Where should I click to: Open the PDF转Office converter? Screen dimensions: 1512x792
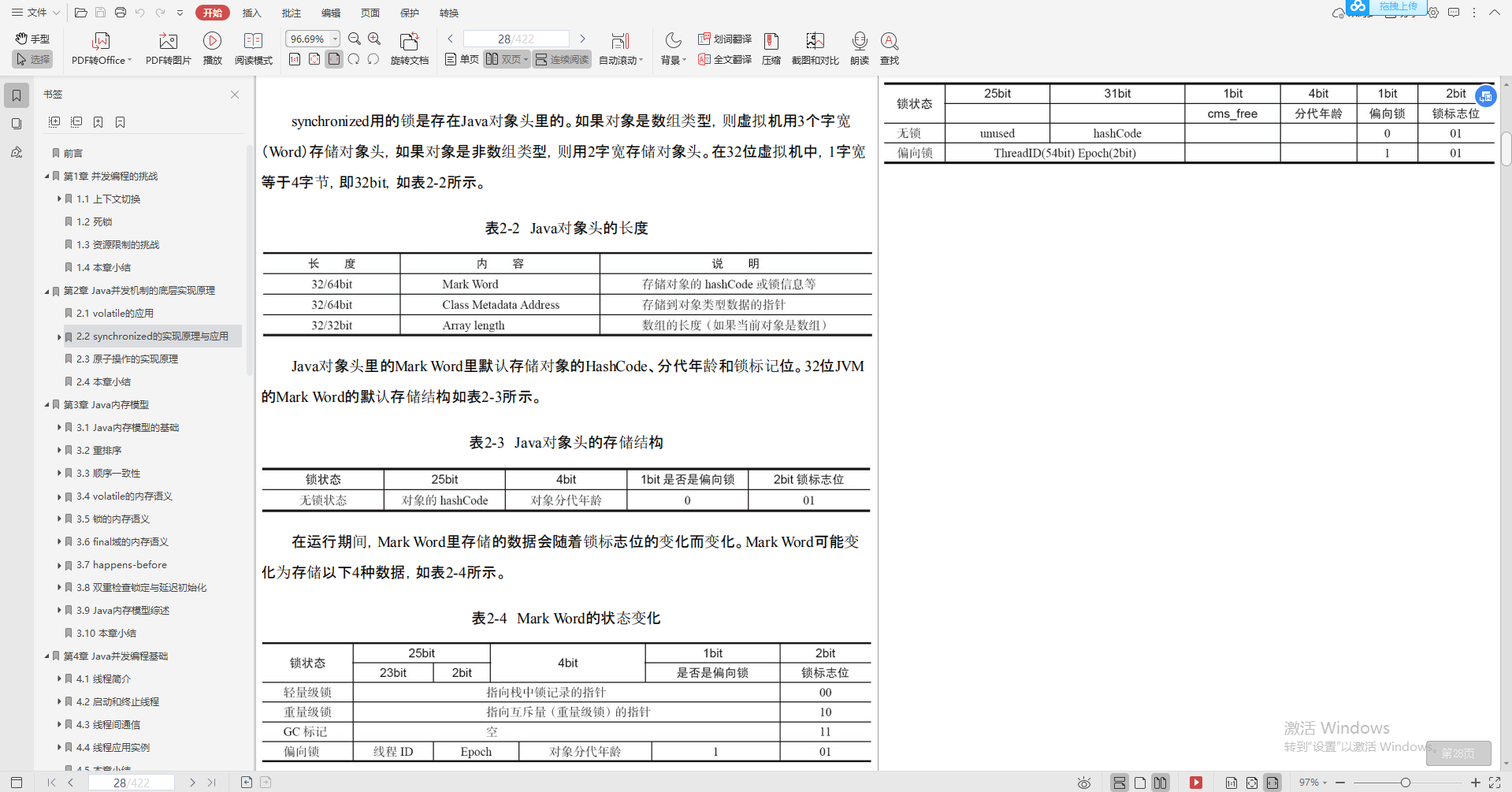click(101, 47)
